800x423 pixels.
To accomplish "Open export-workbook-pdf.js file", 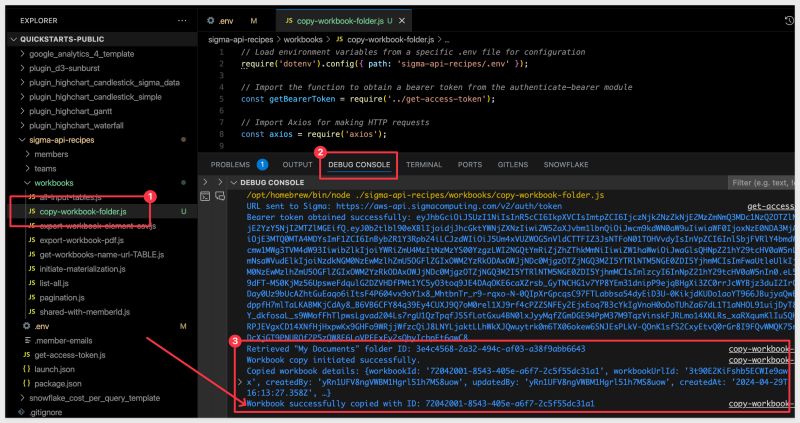I will 81,240.
